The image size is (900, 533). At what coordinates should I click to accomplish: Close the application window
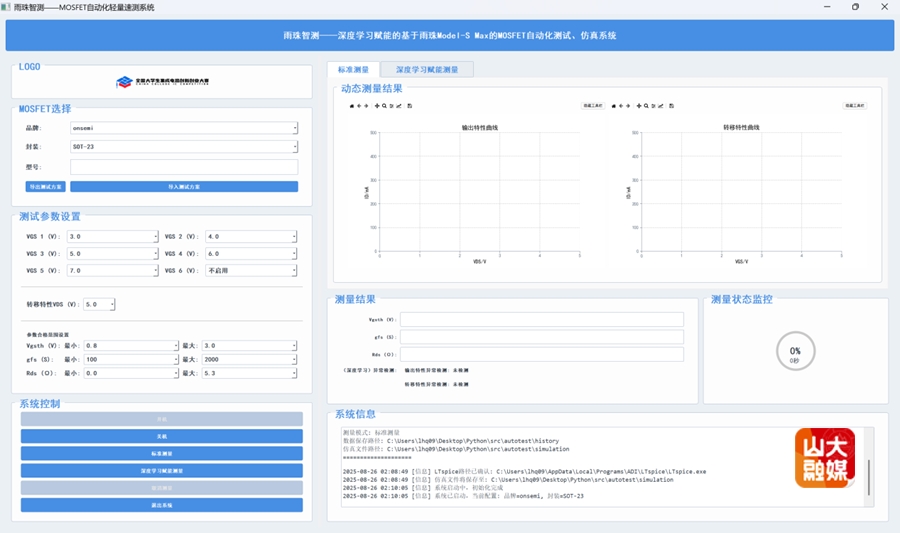click(x=884, y=7)
